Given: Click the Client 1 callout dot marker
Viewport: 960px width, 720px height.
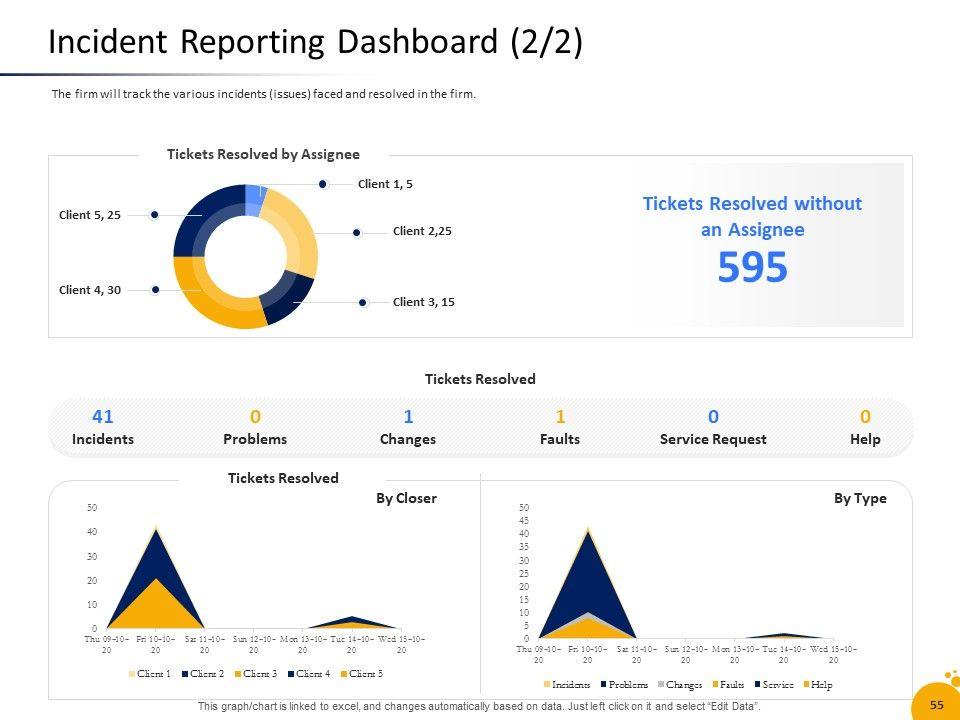Looking at the screenshot, I should click(323, 184).
